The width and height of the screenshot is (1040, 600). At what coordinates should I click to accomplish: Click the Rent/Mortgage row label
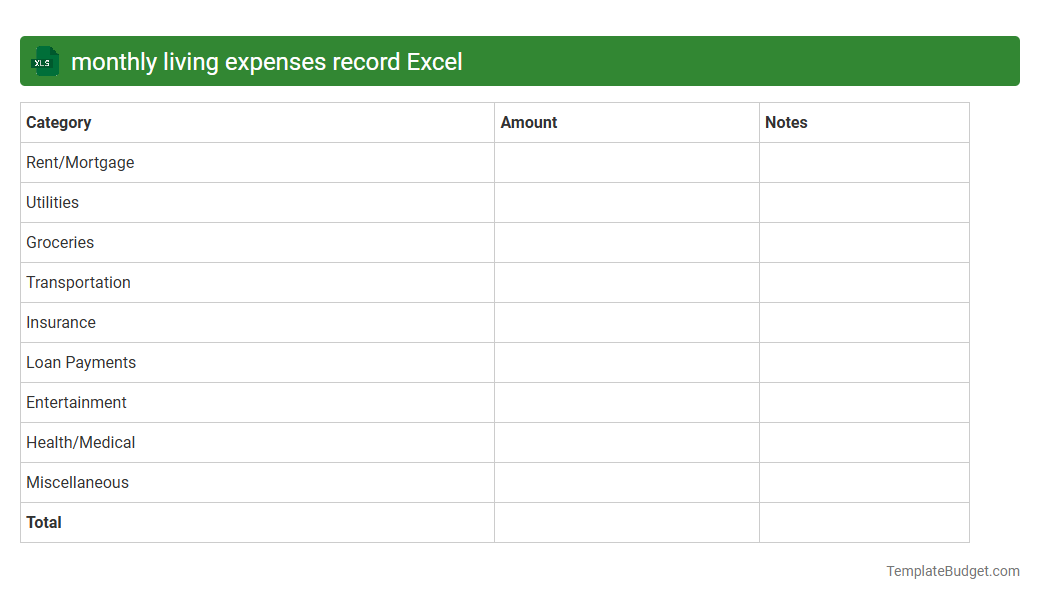coord(80,162)
